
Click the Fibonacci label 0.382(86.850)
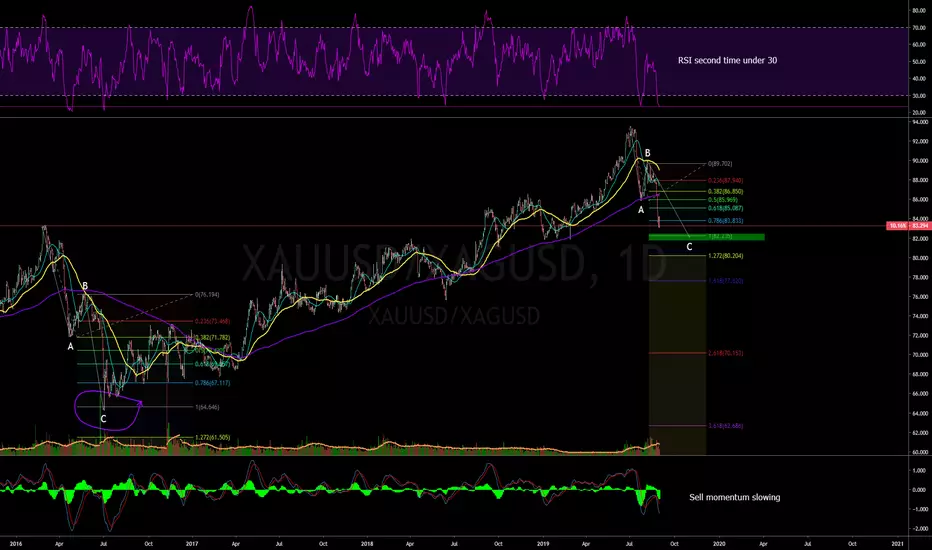pyautogui.click(x=725, y=191)
